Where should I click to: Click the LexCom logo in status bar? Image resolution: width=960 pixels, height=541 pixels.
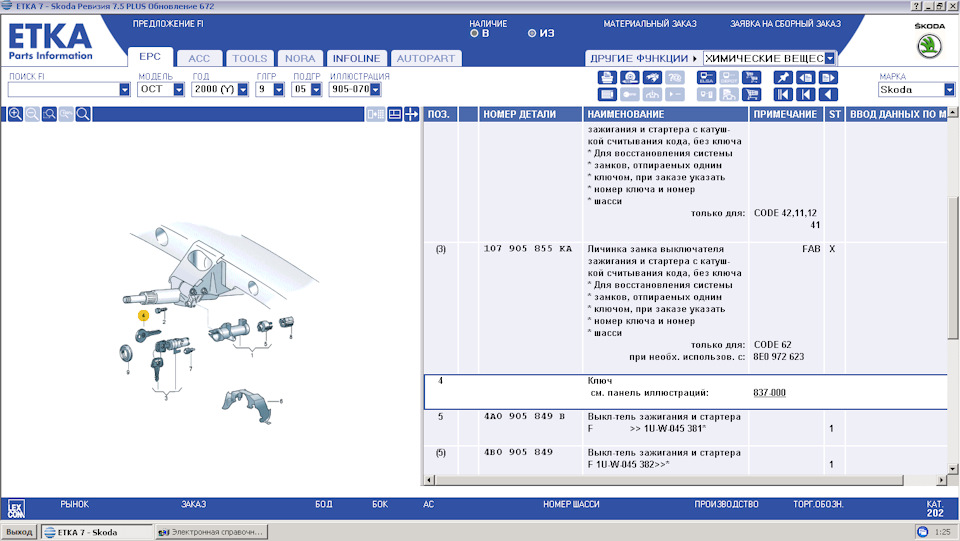pyautogui.click(x=16, y=509)
